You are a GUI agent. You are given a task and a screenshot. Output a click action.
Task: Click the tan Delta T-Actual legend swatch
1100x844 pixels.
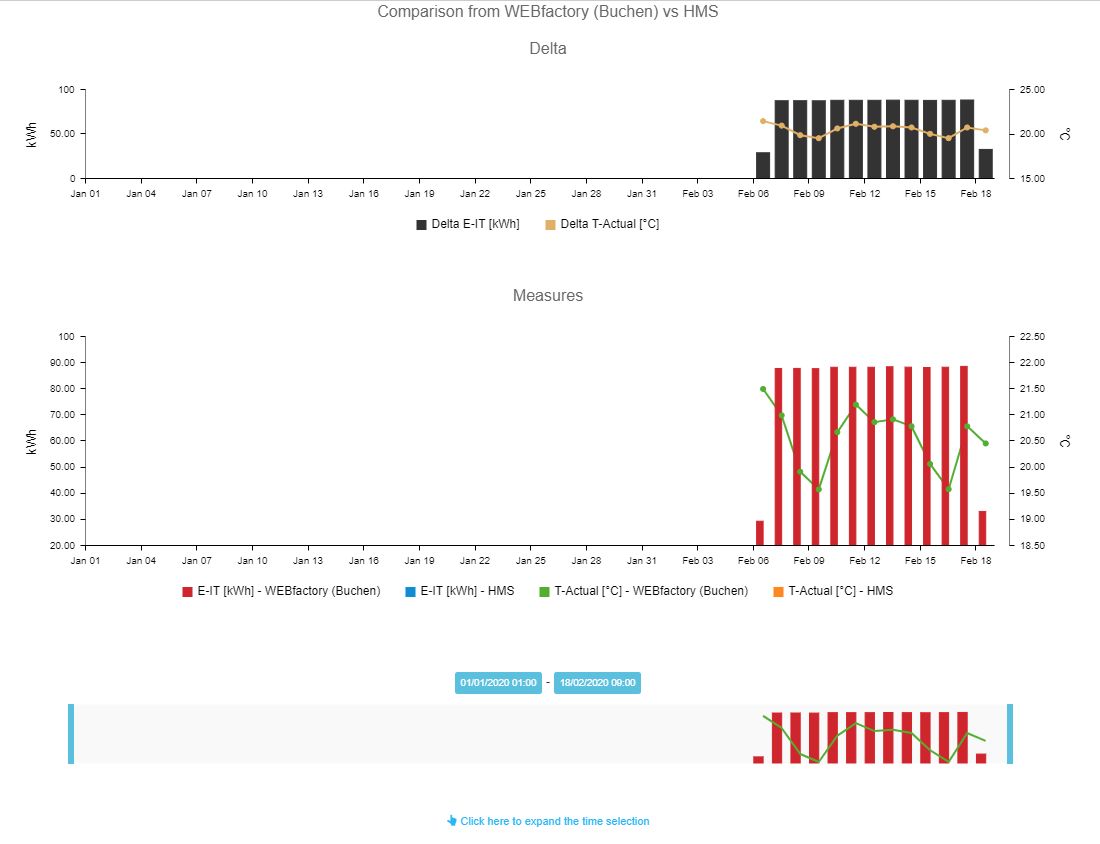pyautogui.click(x=550, y=225)
